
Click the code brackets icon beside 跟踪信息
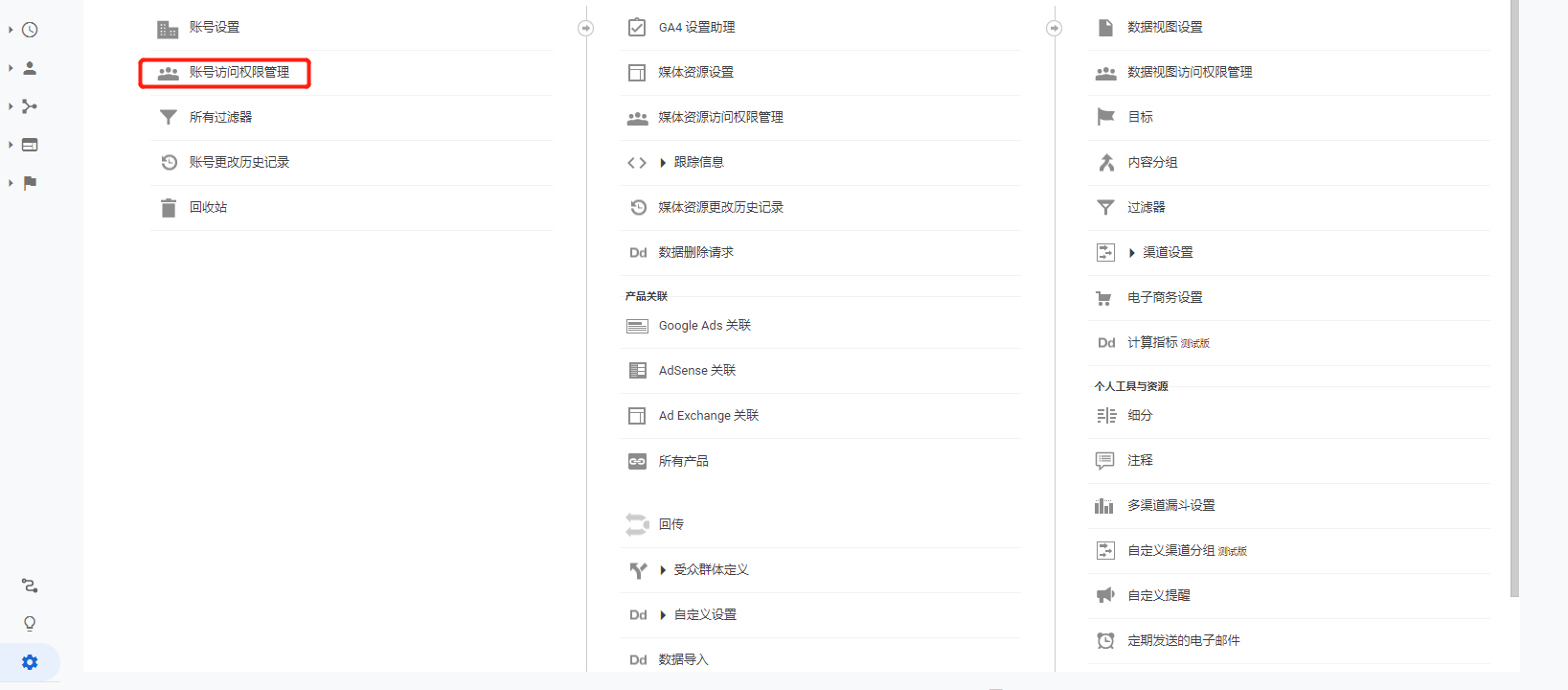point(637,163)
